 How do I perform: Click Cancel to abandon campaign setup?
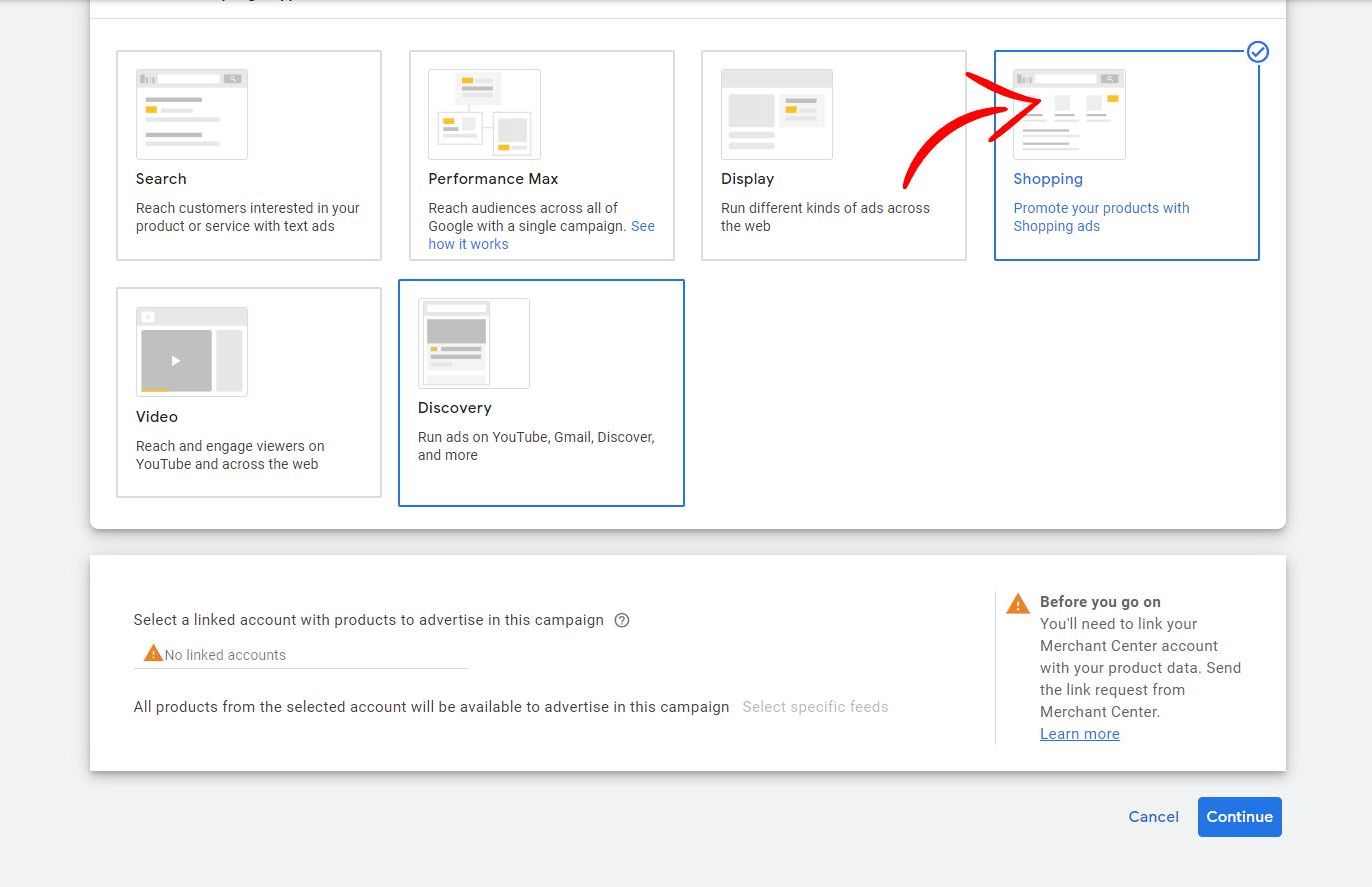coord(1153,817)
